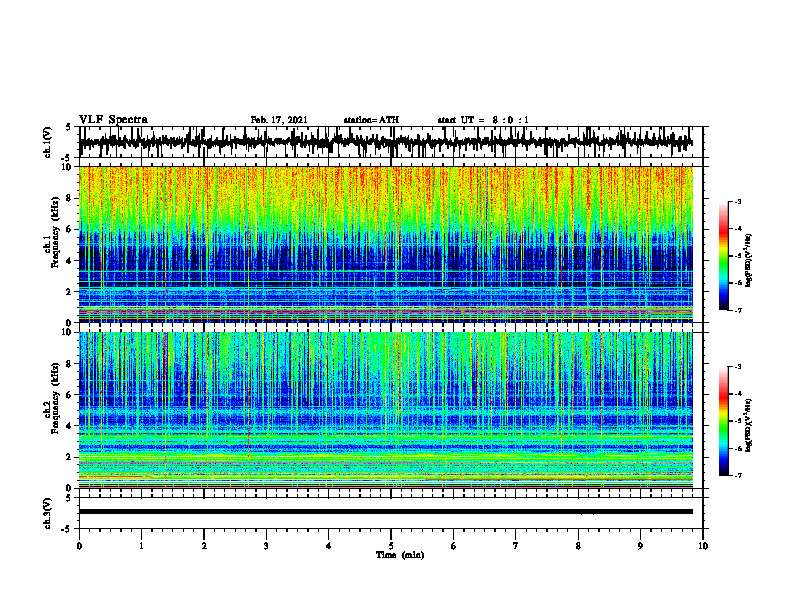Click the ch.2 frequency spectrogram
This screenshot has width=792, height=612.
click(385, 410)
